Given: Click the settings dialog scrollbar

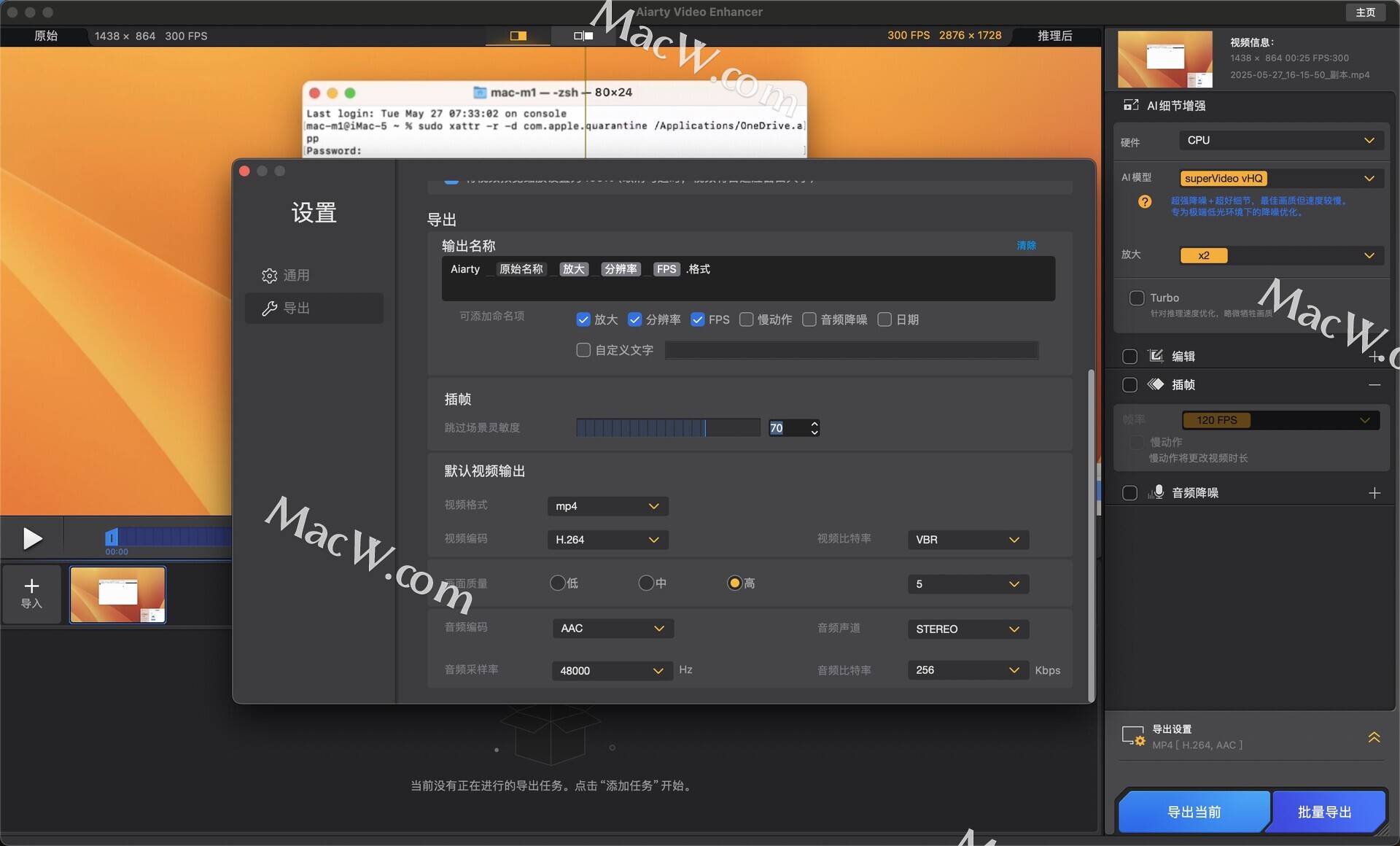Looking at the screenshot, I should pos(1091,536).
